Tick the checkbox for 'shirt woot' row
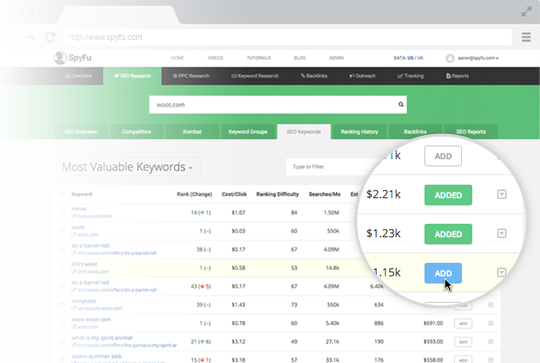 [62, 268]
